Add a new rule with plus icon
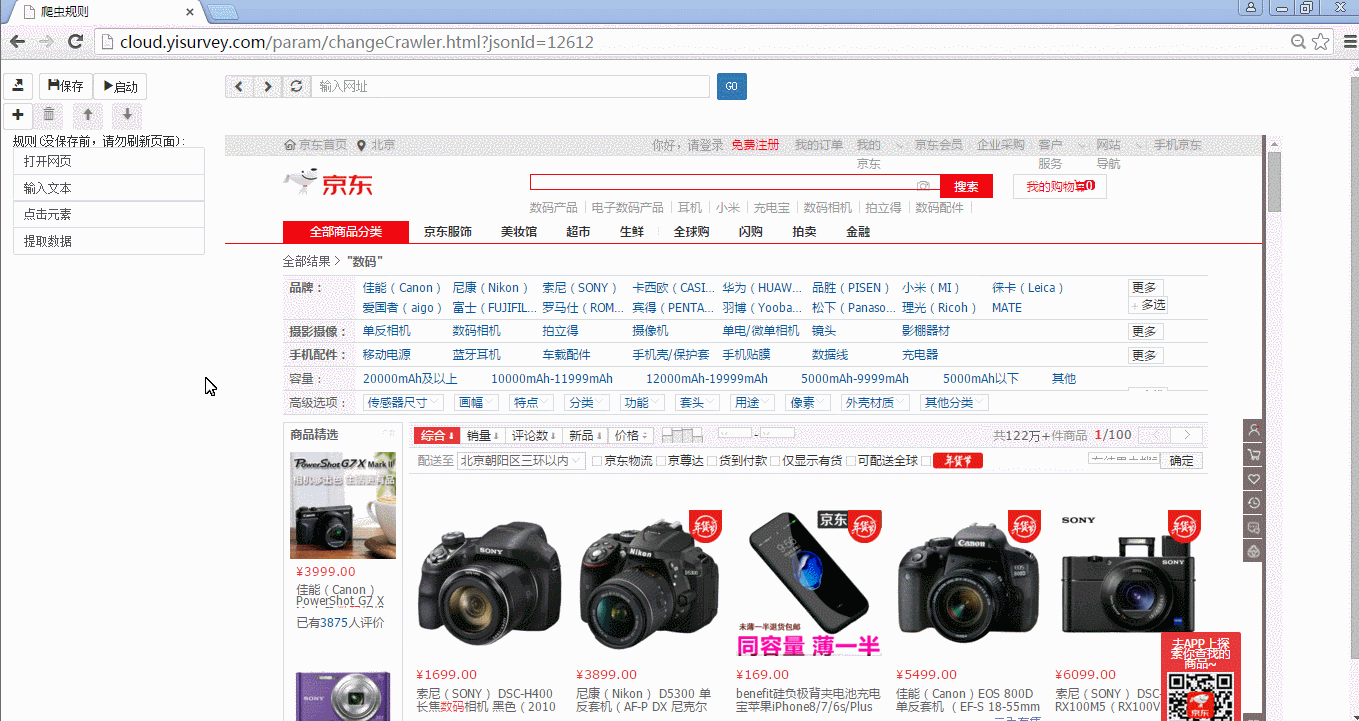Viewport: 1359px width, 721px height. [18, 115]
